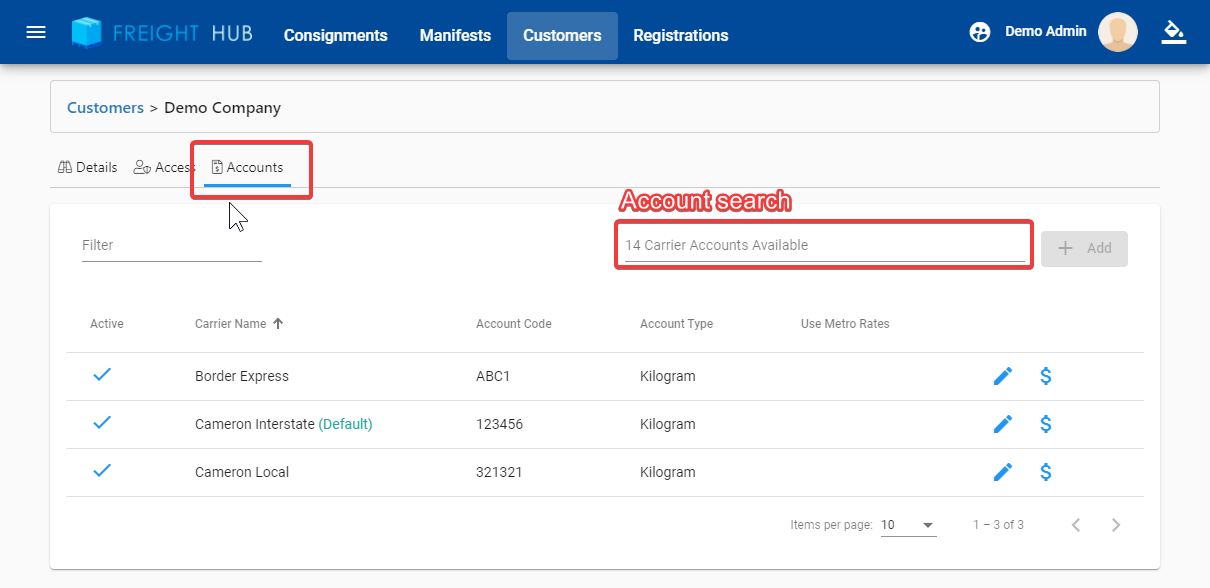Open rates for Cameron Local account

click(x=1046, y=472)
